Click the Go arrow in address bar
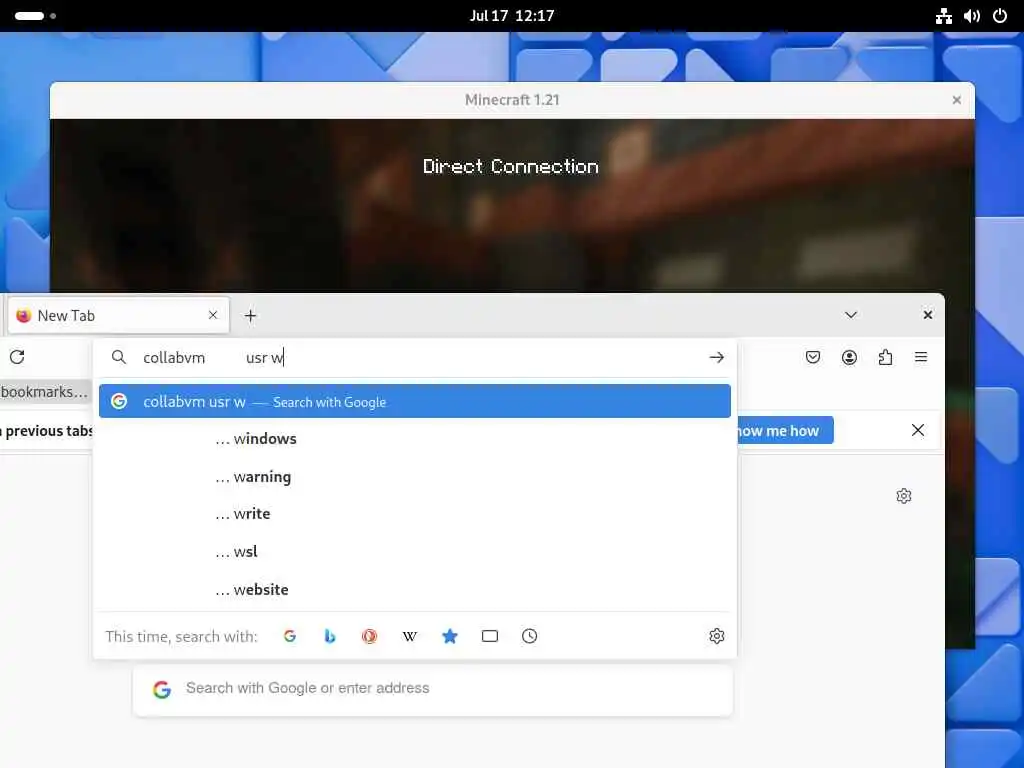The width and height of the screenshot is (1024, 768). tap(716, 357)
